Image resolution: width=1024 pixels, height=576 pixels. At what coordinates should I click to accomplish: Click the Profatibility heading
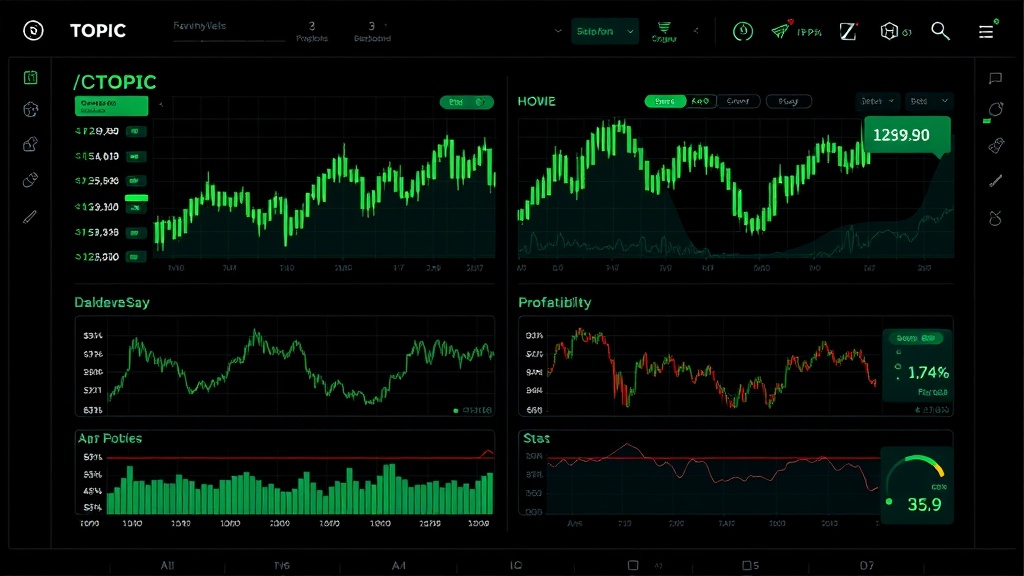(x=554, y=302)
